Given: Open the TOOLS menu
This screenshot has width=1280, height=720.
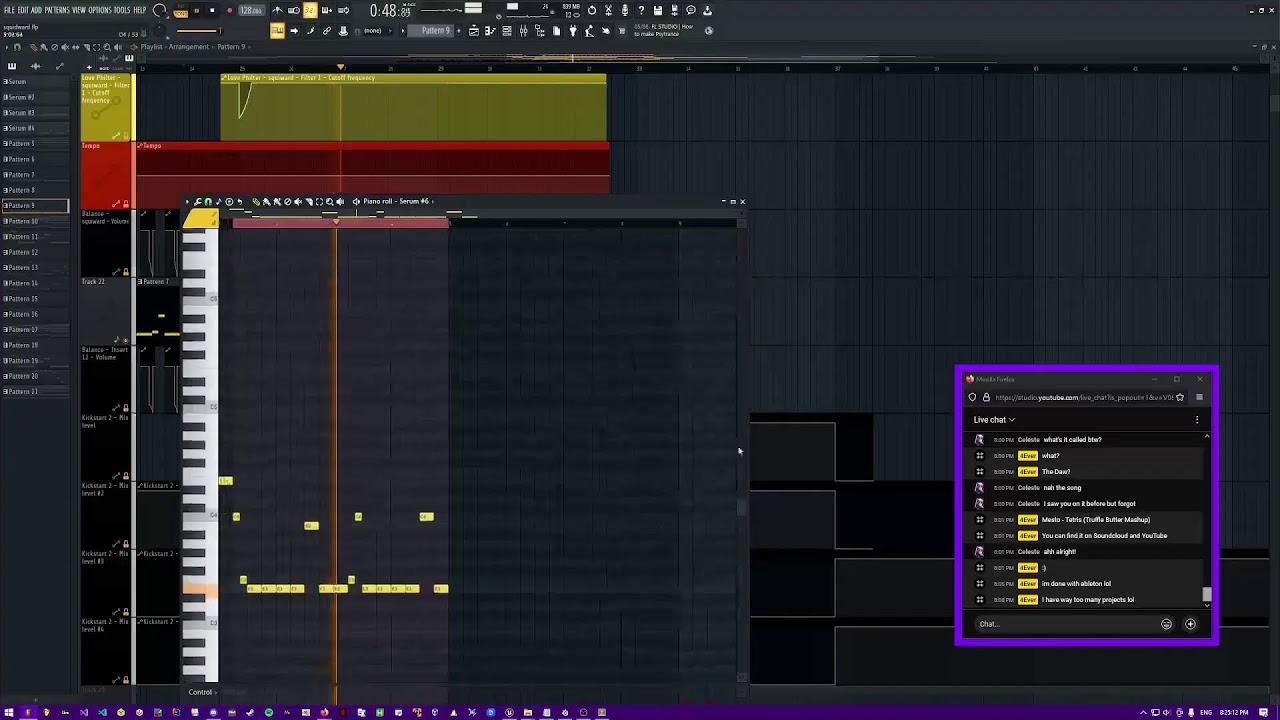Looking at the screenshot, I should click(x=123, y=10).
